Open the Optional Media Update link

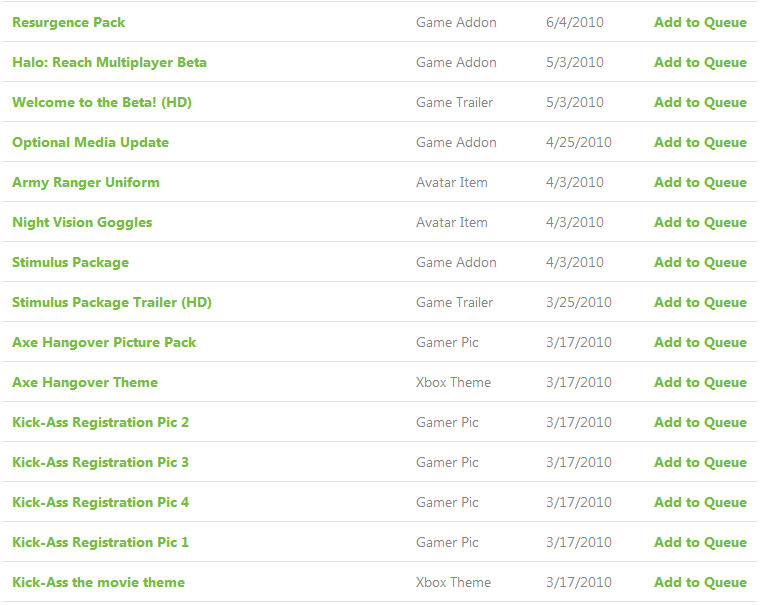(91, 142)
